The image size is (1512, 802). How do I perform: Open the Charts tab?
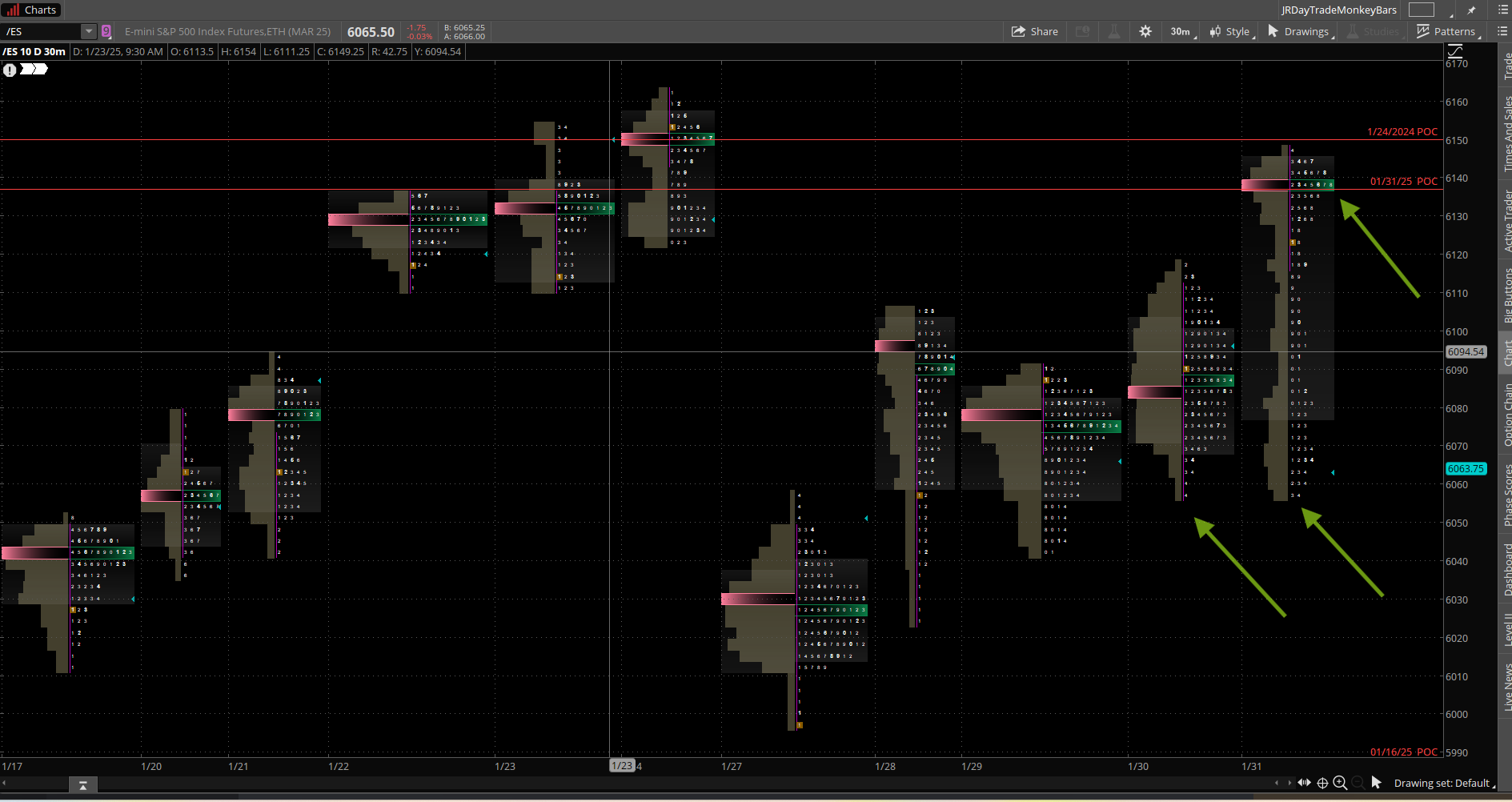tap(32, 10)
